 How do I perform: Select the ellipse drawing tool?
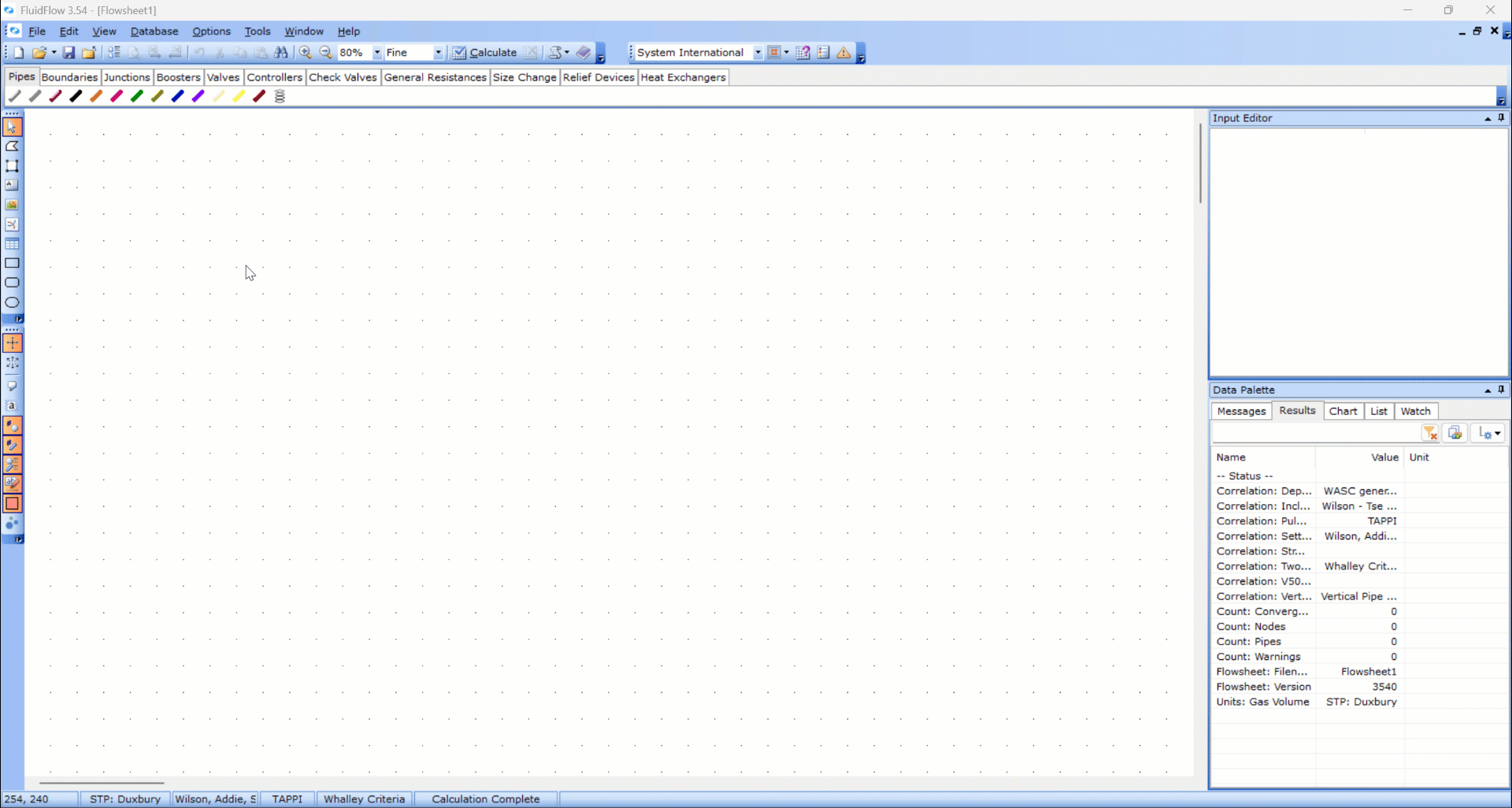pos(13,302)
